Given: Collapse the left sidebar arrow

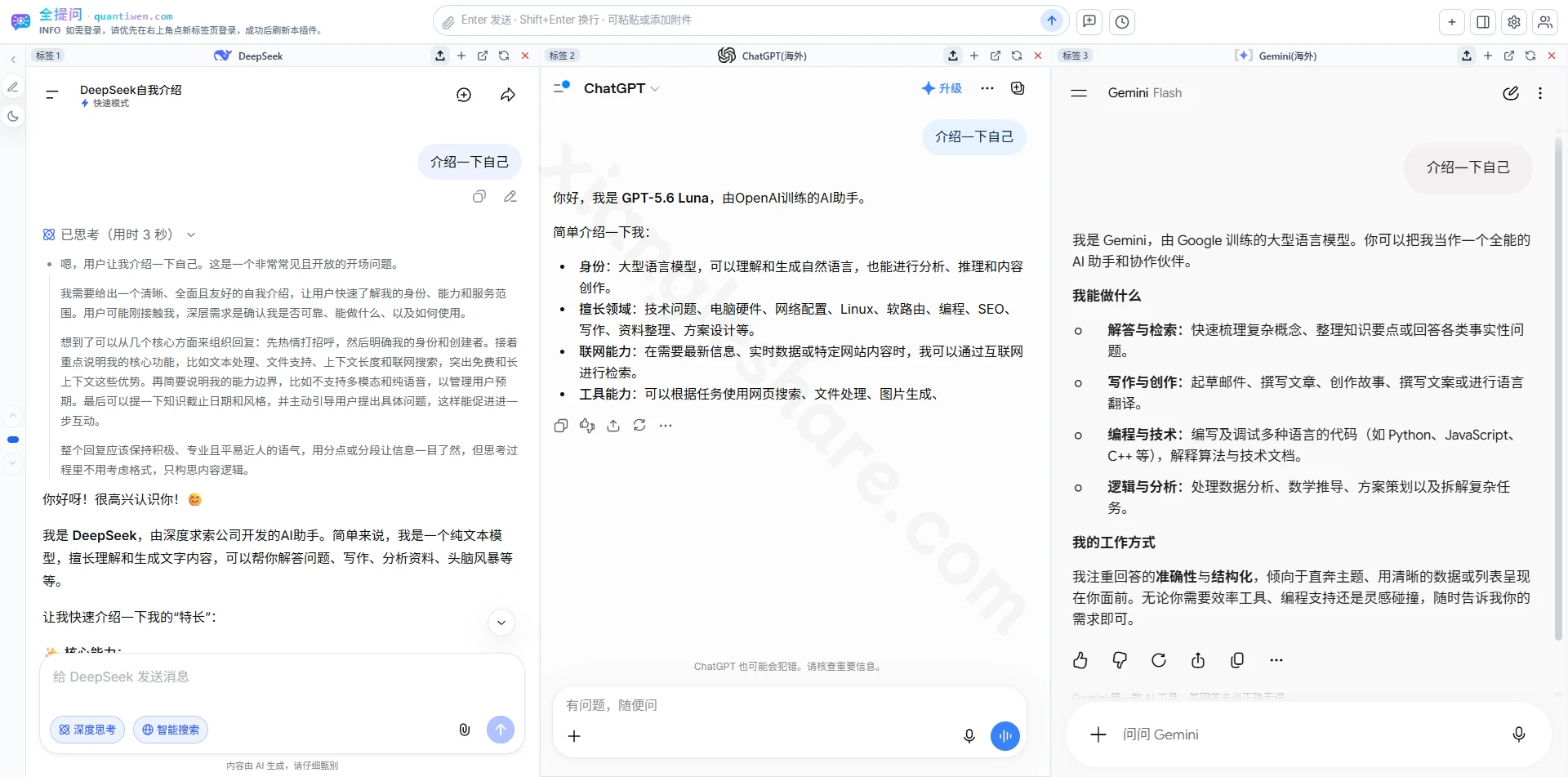Looking at the screenshot, I should coord(13,60).
